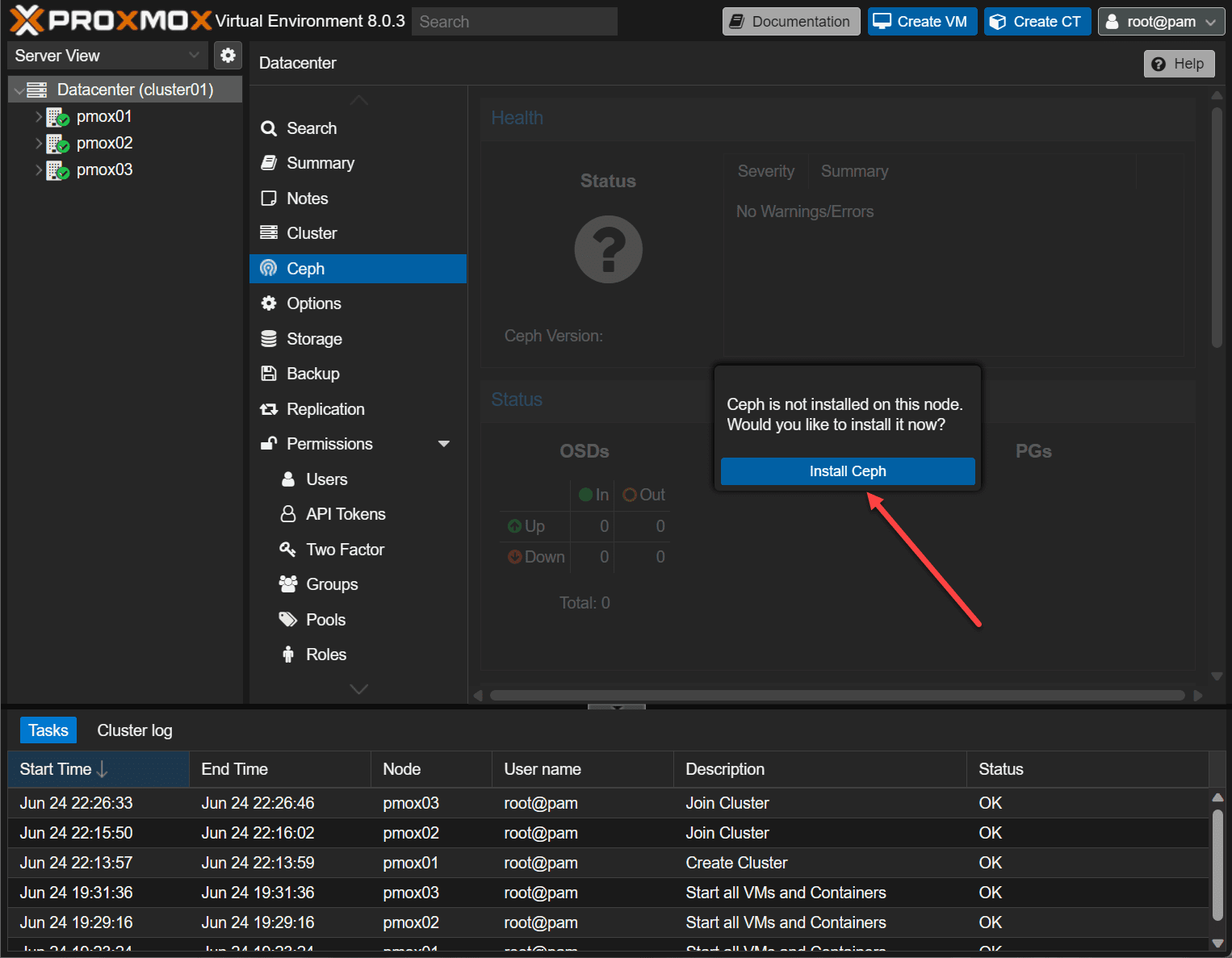Screen dimensions: 1232x958
Task: Select the Ceph sidebar icon
Action: click(x=268, y=269)
